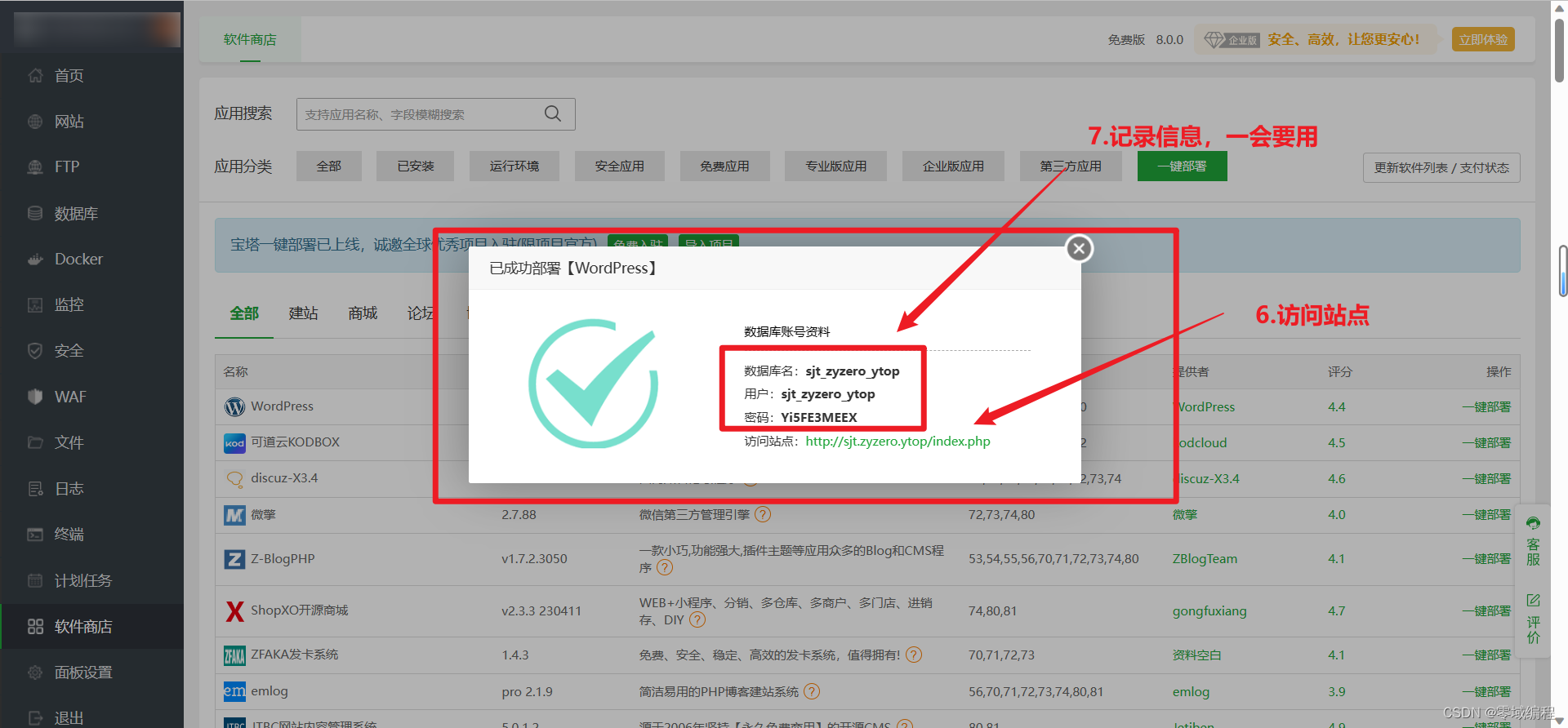Select the 数据库 sidebar menu item

click(x=91, y=214)
